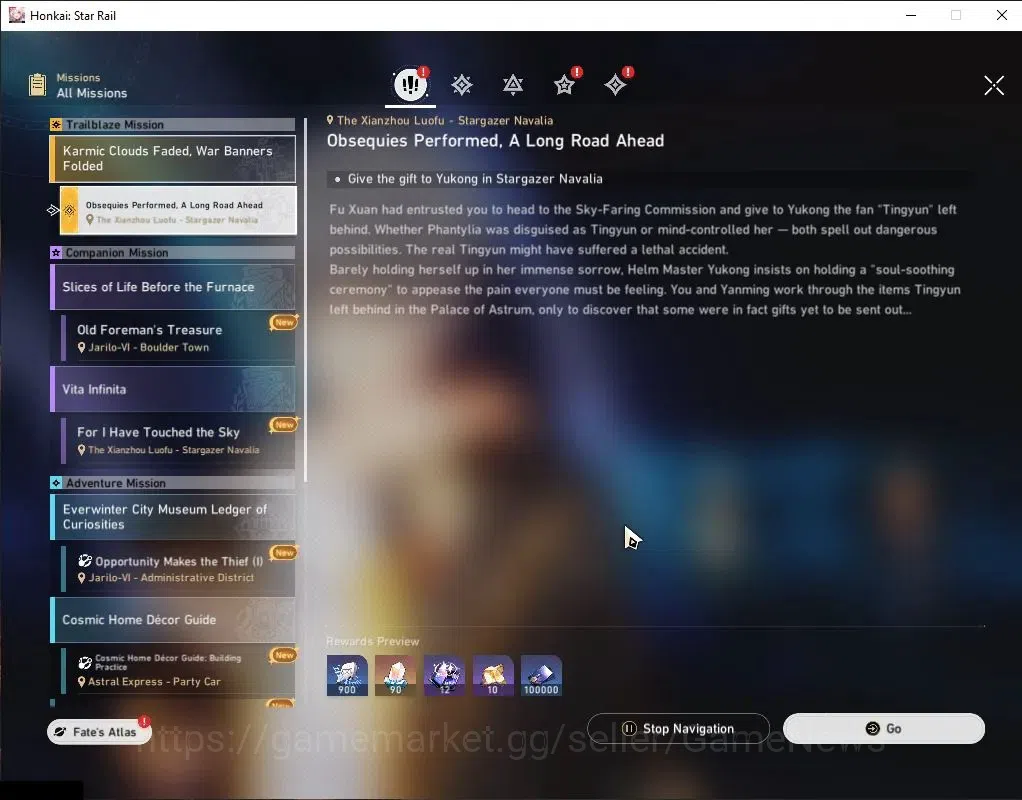Image resolution: width=1022 pixels, height=800 pixels.
Task: Click the 'Jarilo-VI - Administrative District' location text
Action: point(171,578)
